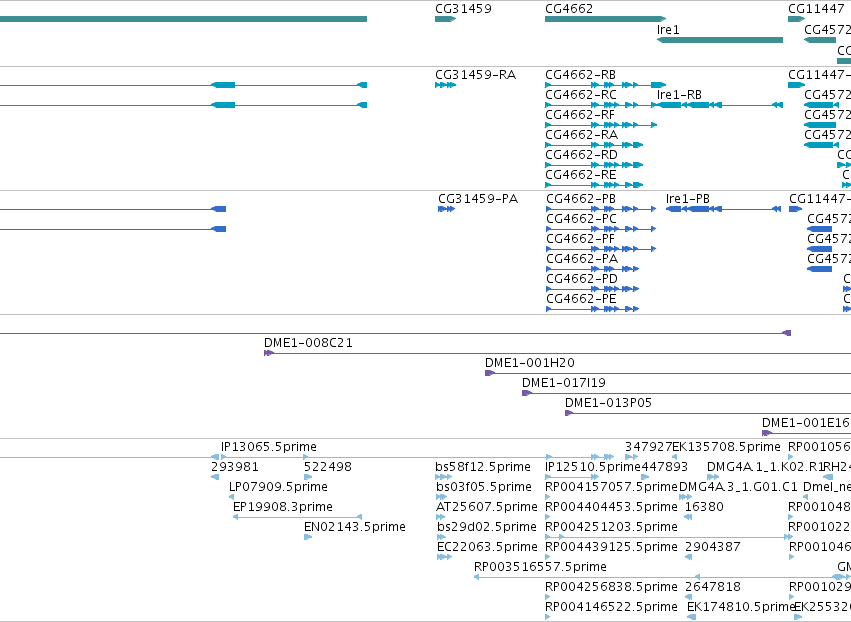Click the CG11447 gene label
This screenshot has height=622, width=851.
pyautogui.click(x=816, y=9)
